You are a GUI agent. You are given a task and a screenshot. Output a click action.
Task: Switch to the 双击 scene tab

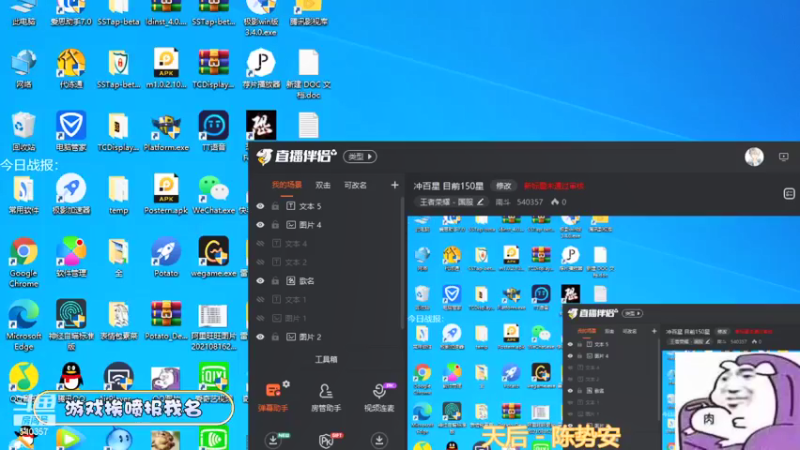[323, 185]
